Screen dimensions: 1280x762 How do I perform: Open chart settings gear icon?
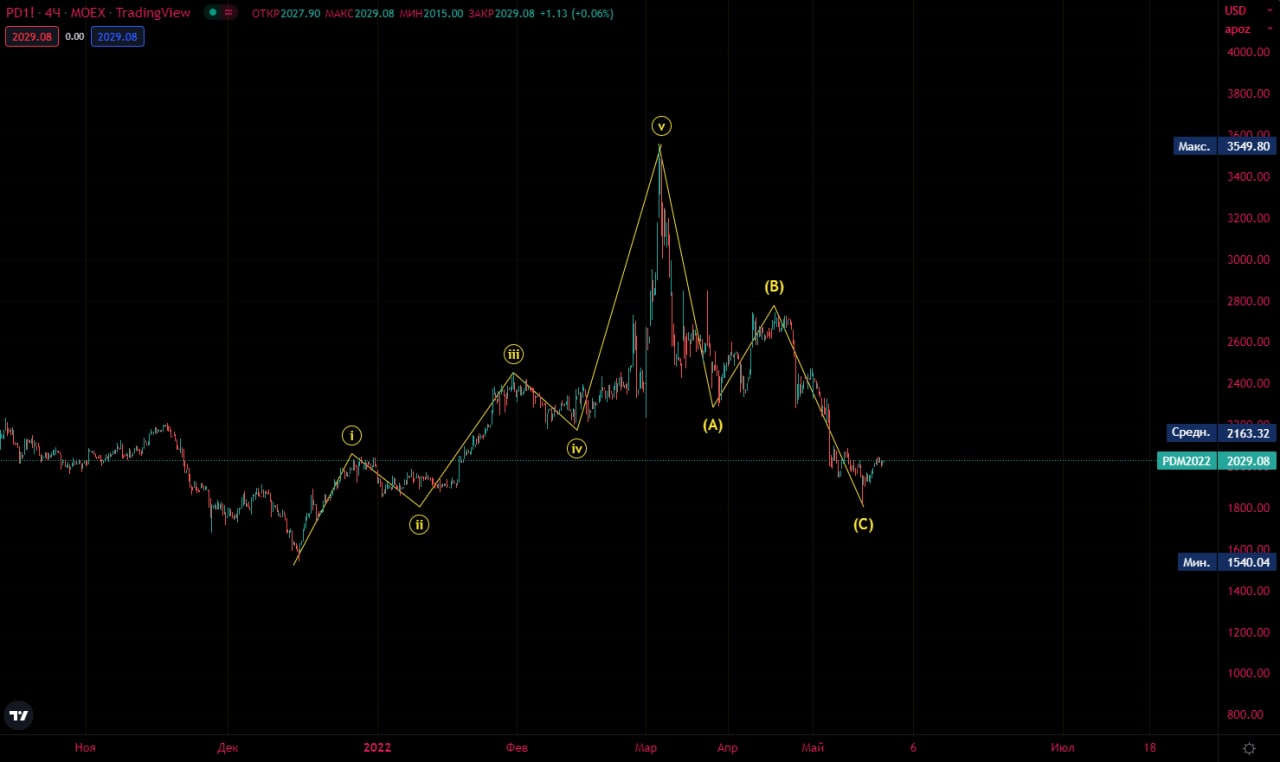click(x=1249, y=748)
